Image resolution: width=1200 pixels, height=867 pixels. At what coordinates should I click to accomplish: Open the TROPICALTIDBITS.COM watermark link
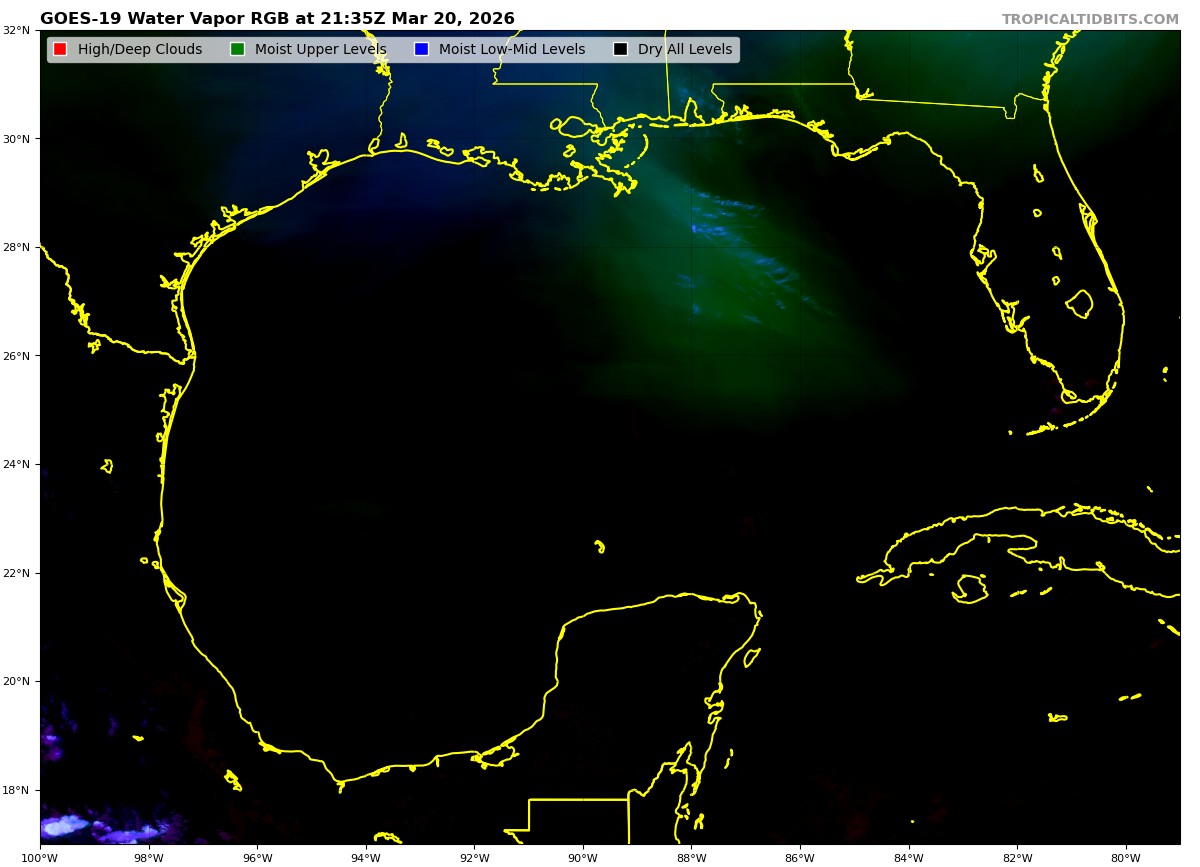[x=1090, y=20]
